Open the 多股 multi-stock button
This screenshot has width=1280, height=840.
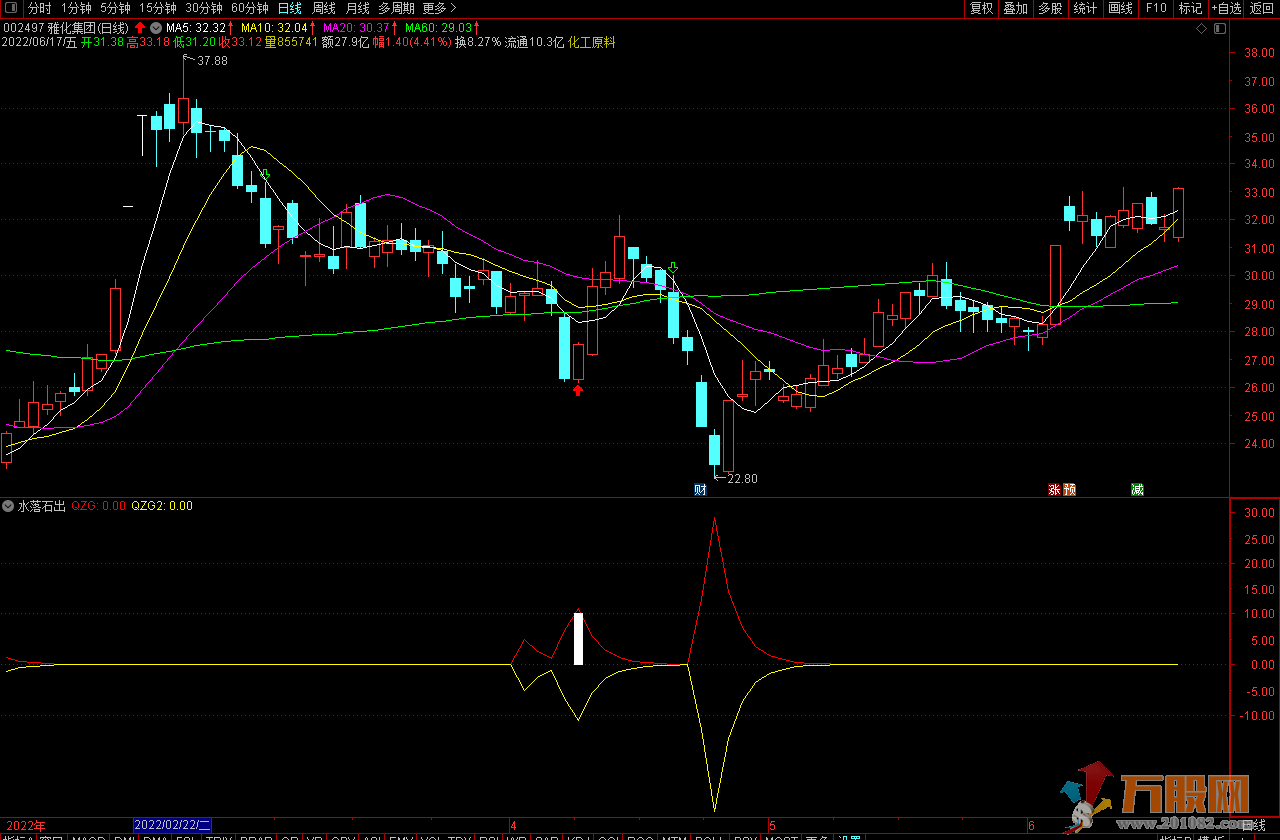click(1050, 8)
